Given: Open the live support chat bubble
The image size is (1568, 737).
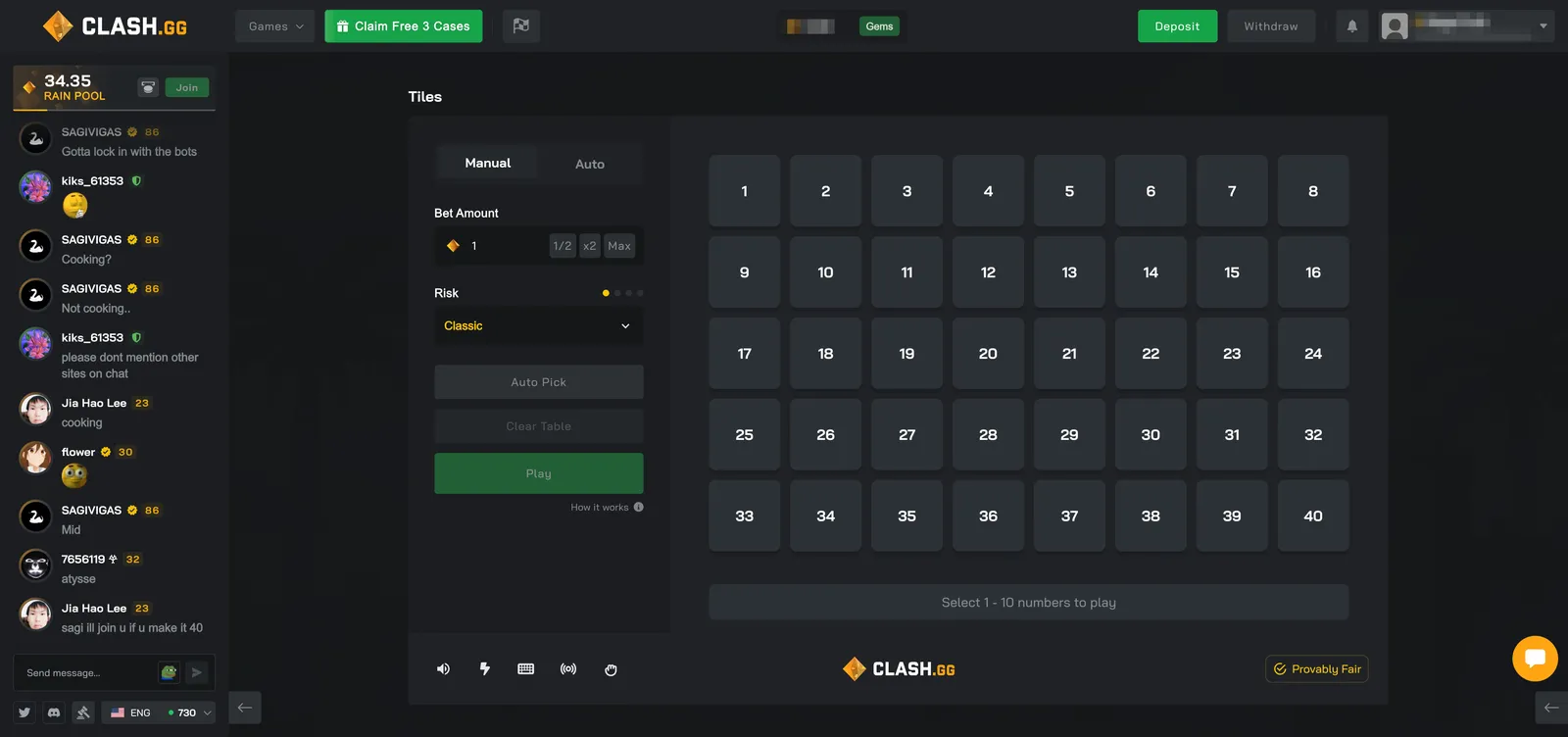Looking at the screenshot, I should coord(1535,659).
